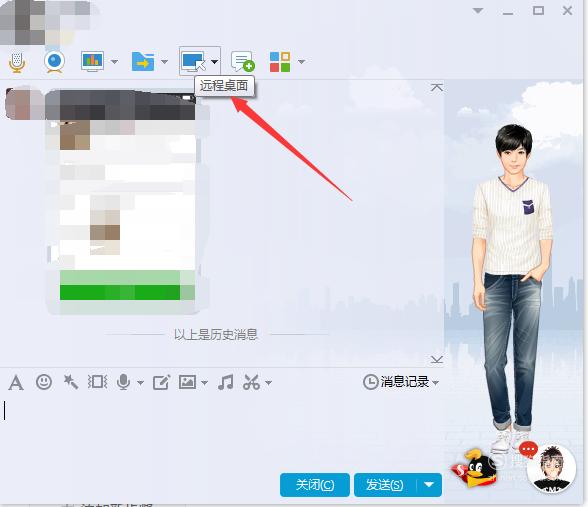Screen dimensions: 588x507
Task: Start a voice call with microphone icon
Action: 17,62
